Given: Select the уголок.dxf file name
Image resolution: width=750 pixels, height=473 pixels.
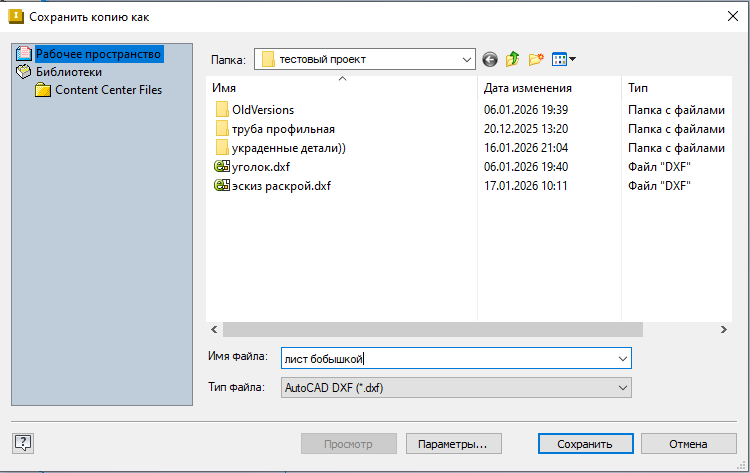Looking at the screenshot, I should pos(261,166).
